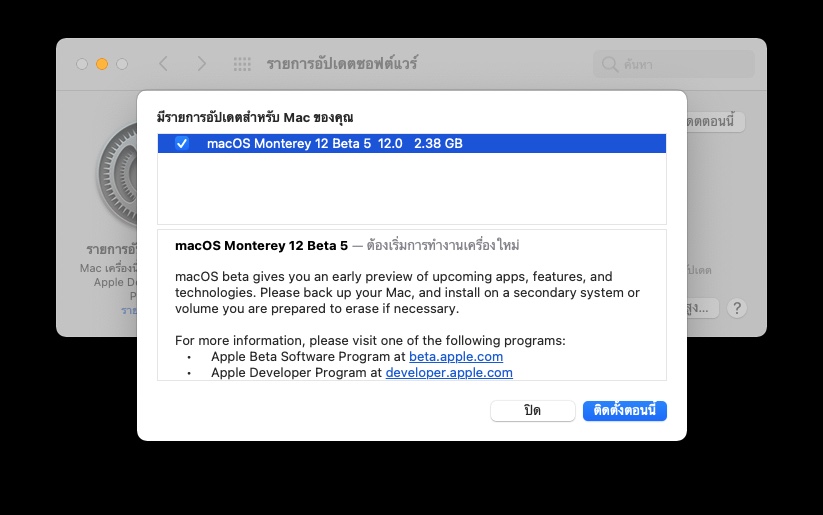Close the window with red button

coord(82,64)
